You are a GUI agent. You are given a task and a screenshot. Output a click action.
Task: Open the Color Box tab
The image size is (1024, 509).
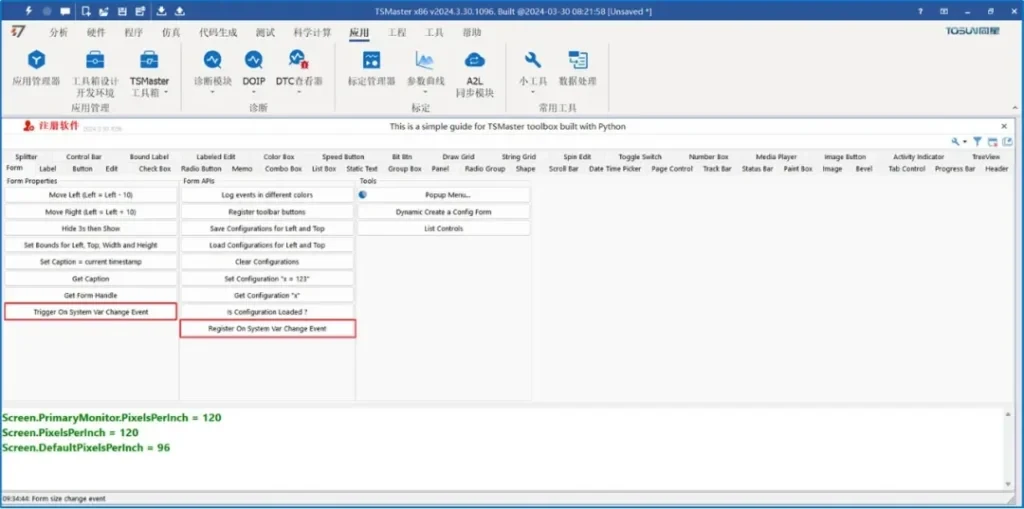(x=278, y=157)
